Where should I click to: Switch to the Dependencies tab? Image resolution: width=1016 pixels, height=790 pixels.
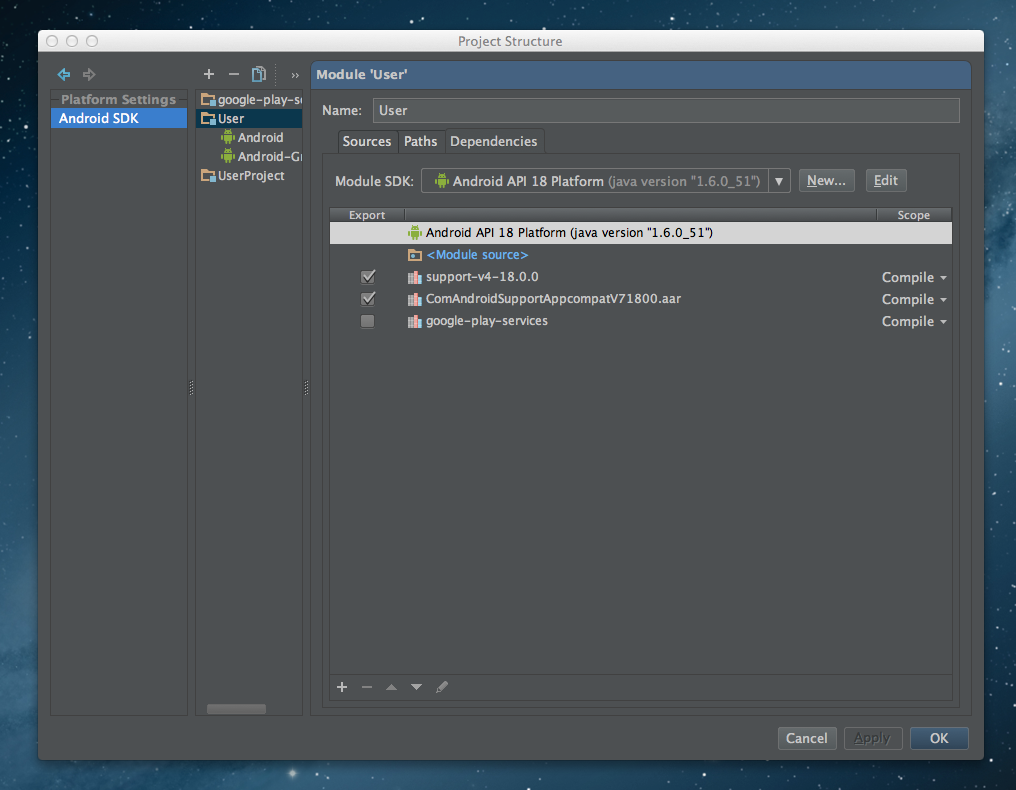[494, 141]
